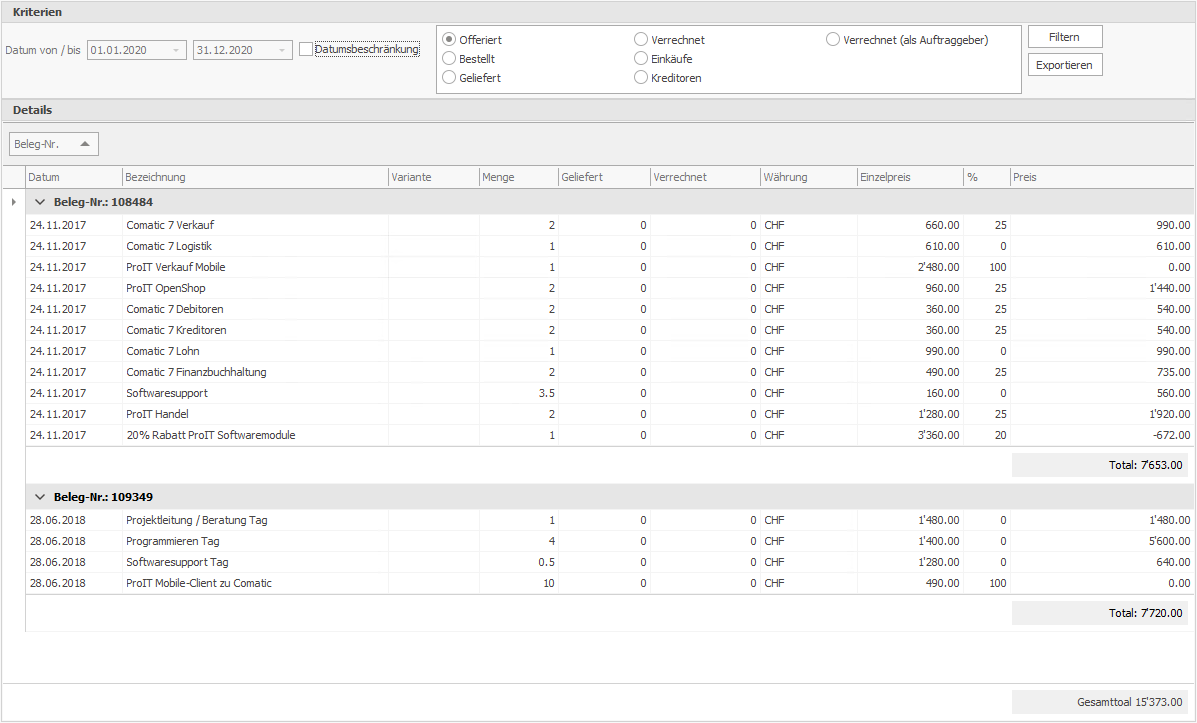Choose the Einkäufe radio option
This screenshot has width=1197, height=723.
(642, 59)
